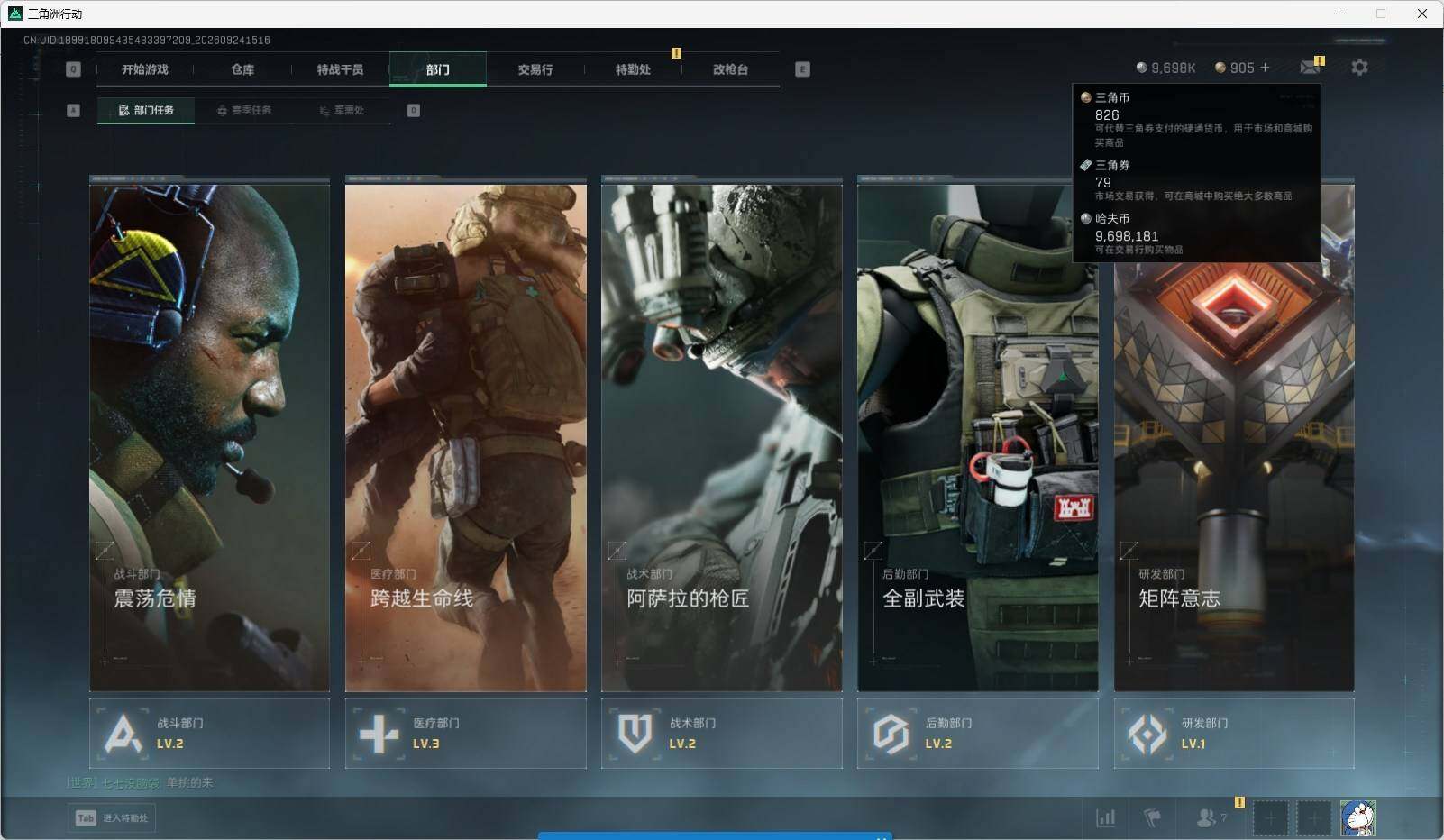Open the 军需处 subtab
1444x840 pixels.
pyautogui.click(x=342, y=110)
